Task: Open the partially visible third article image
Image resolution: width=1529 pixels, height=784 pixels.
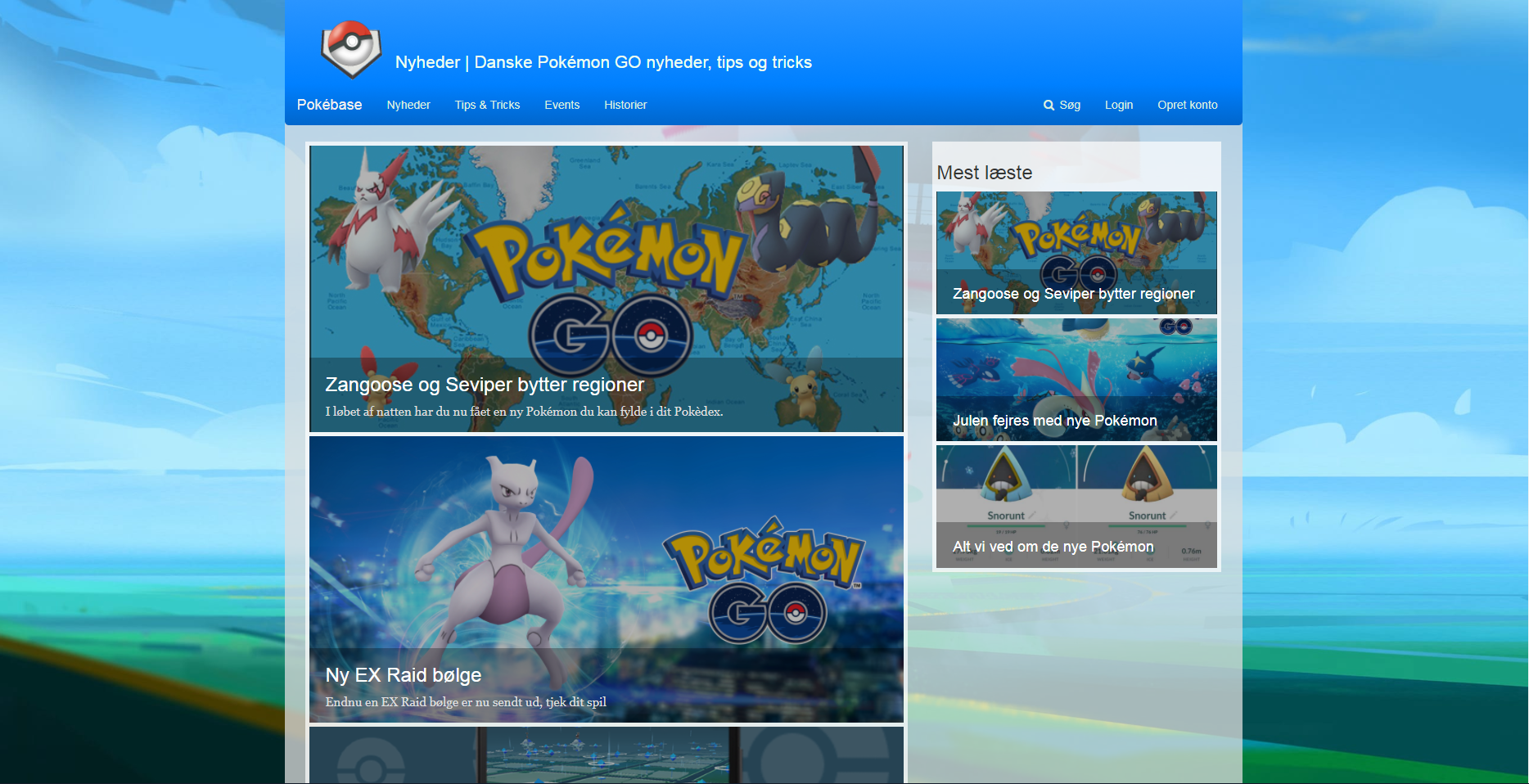Action: pyautogui.click(x=607, y=755)
